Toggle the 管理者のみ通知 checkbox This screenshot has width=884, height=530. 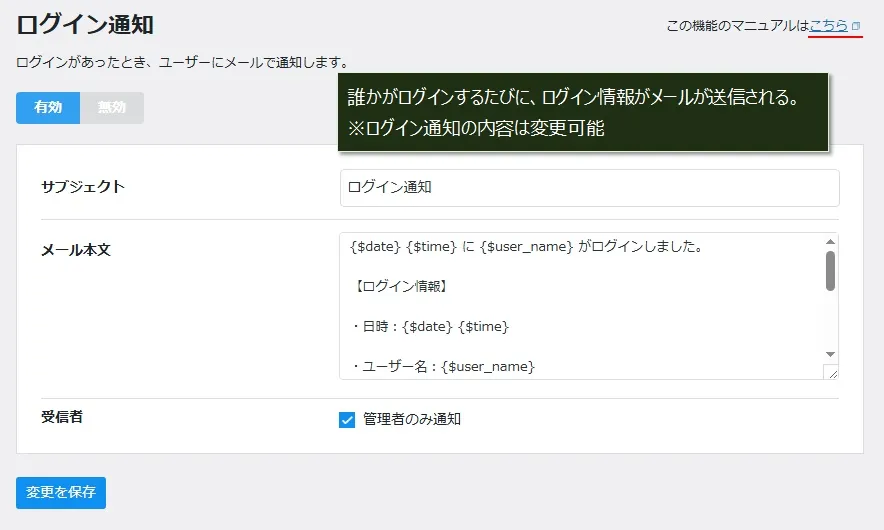pyautogui.click(x=348, y=420)
